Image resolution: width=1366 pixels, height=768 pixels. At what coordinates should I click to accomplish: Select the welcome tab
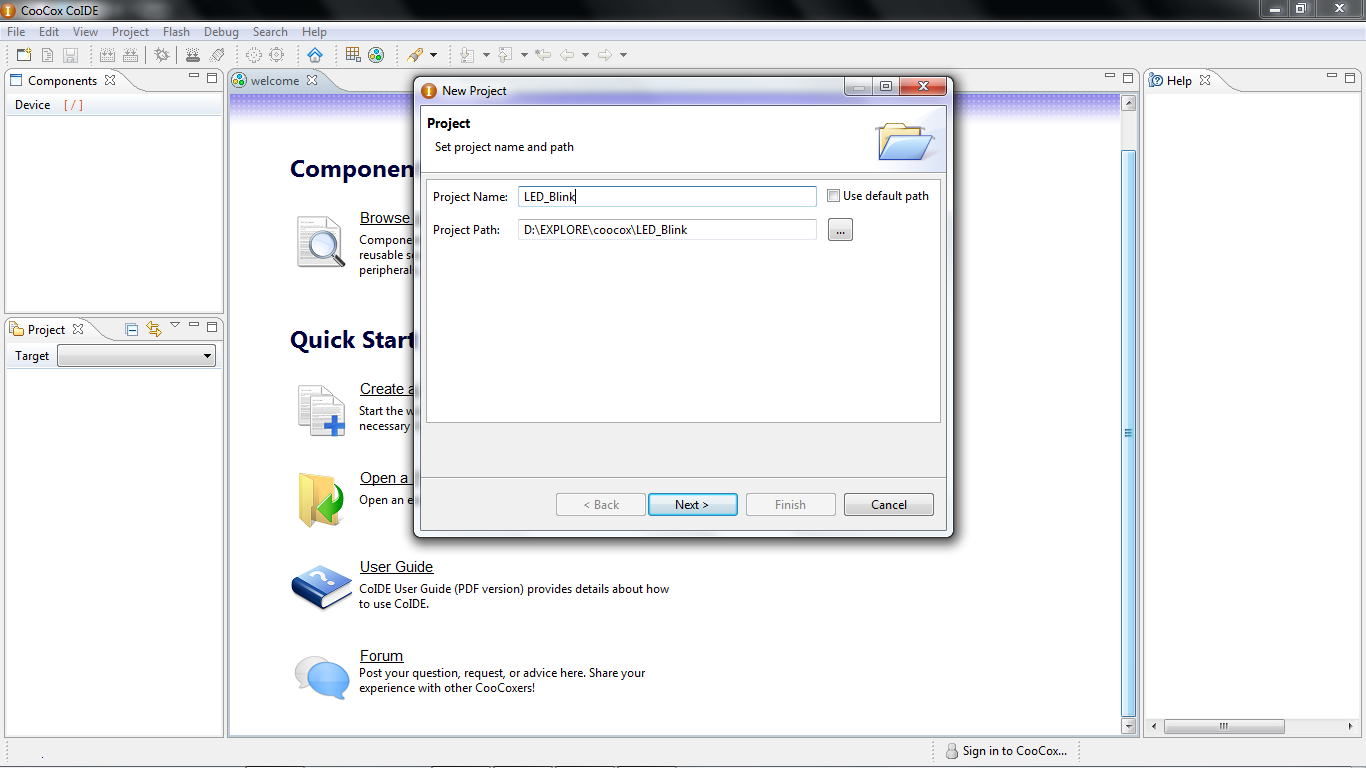coord(274,81)
